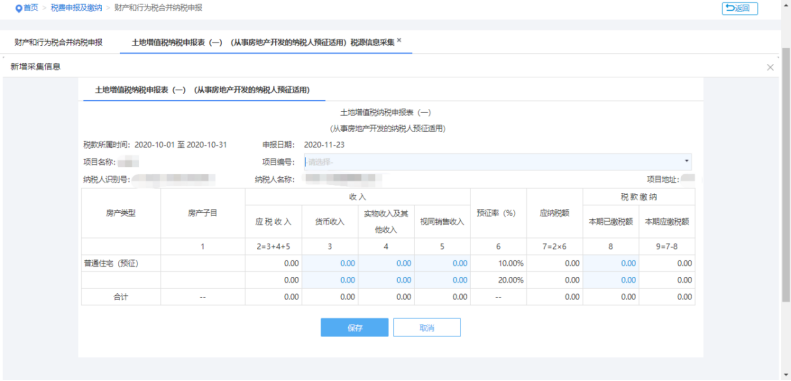Select 土地增值税纳税申报表(一) 税源信息采集 tab

click(x=262, y=42)
